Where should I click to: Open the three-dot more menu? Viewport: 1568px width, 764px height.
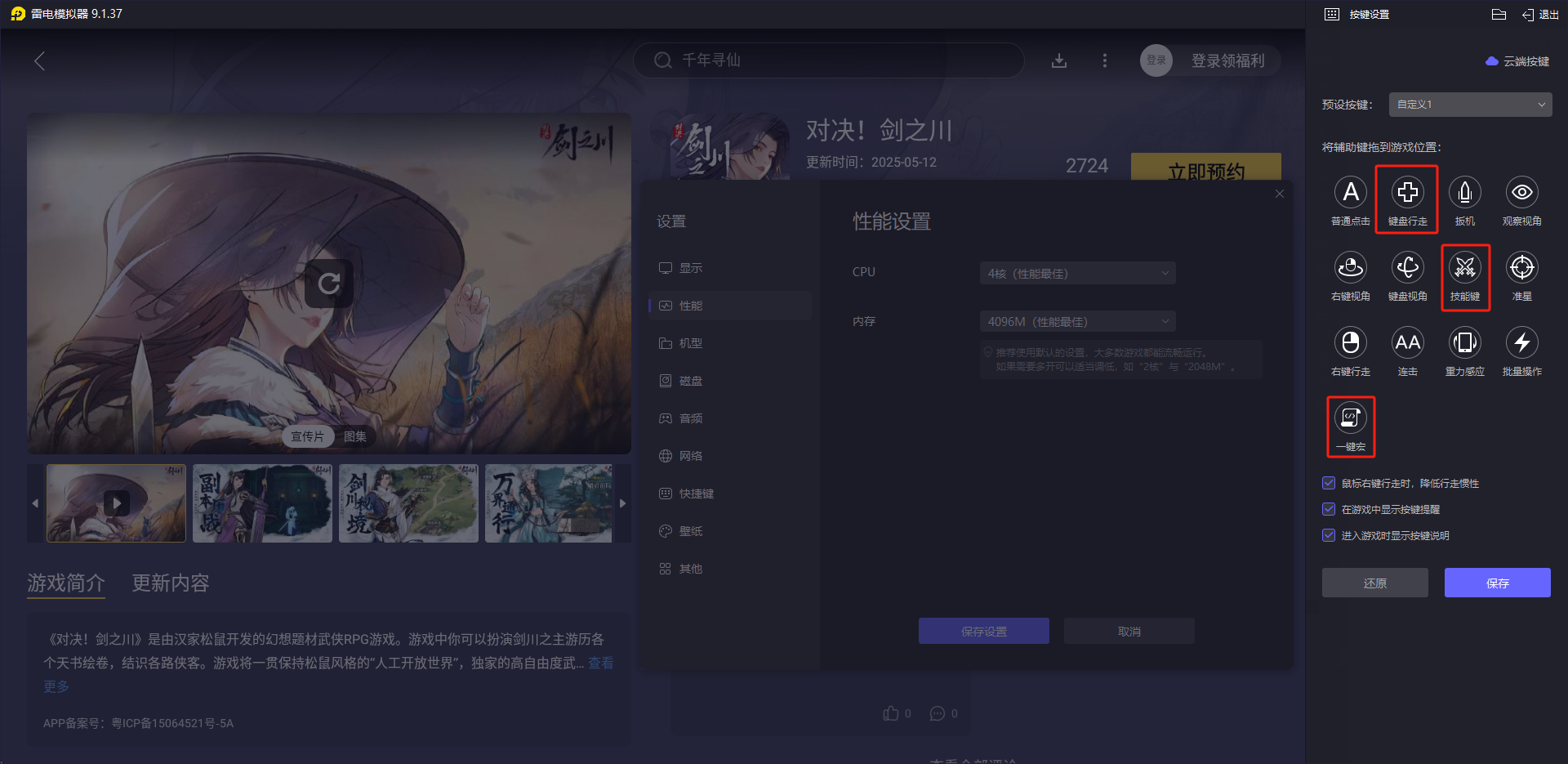1105,60
